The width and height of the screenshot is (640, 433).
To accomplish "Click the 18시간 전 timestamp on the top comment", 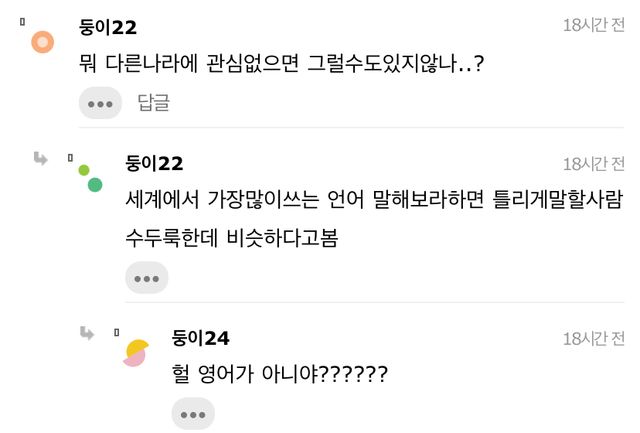I will [x=593, y=26].
